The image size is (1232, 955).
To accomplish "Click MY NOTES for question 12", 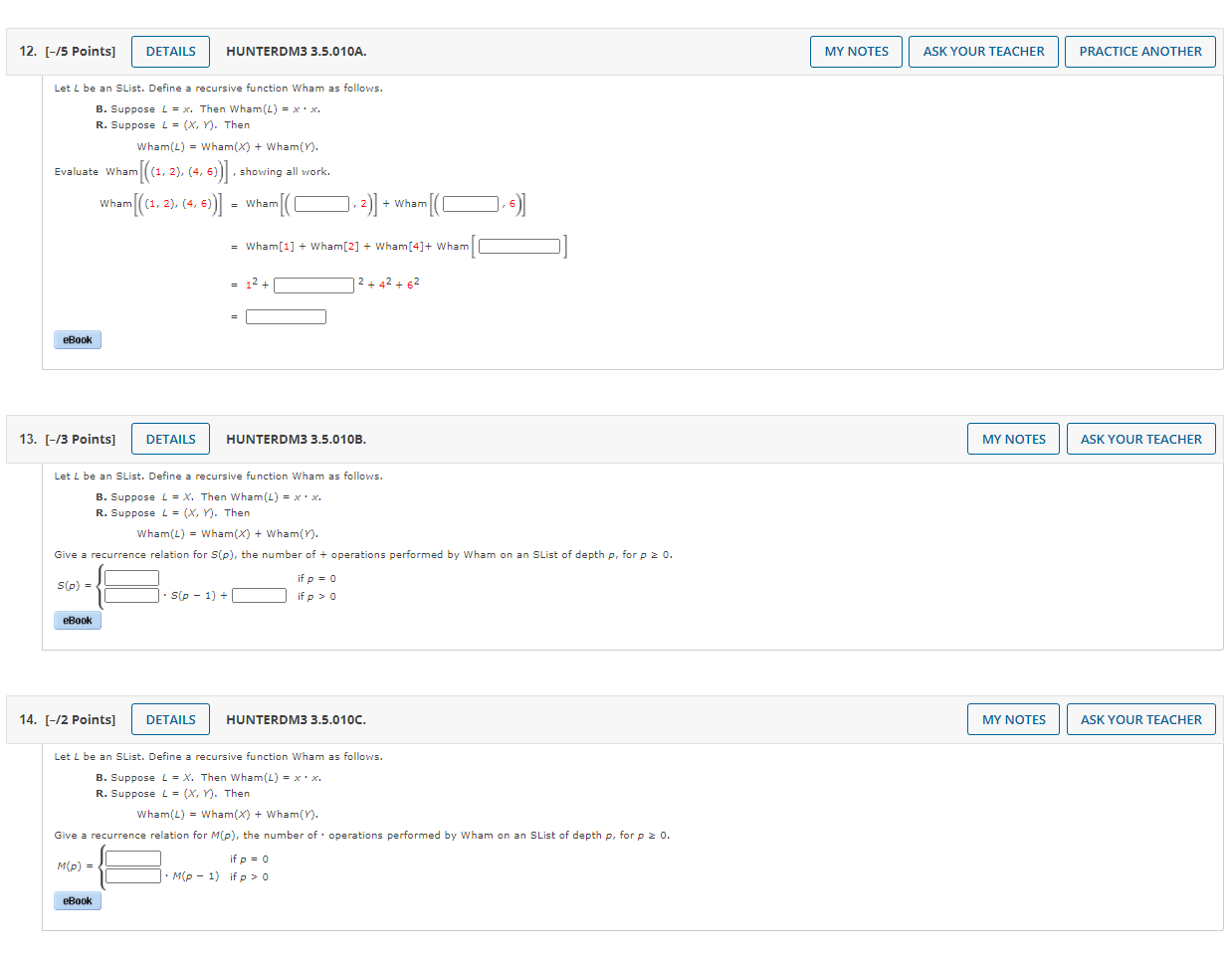I will click(856, 52).
